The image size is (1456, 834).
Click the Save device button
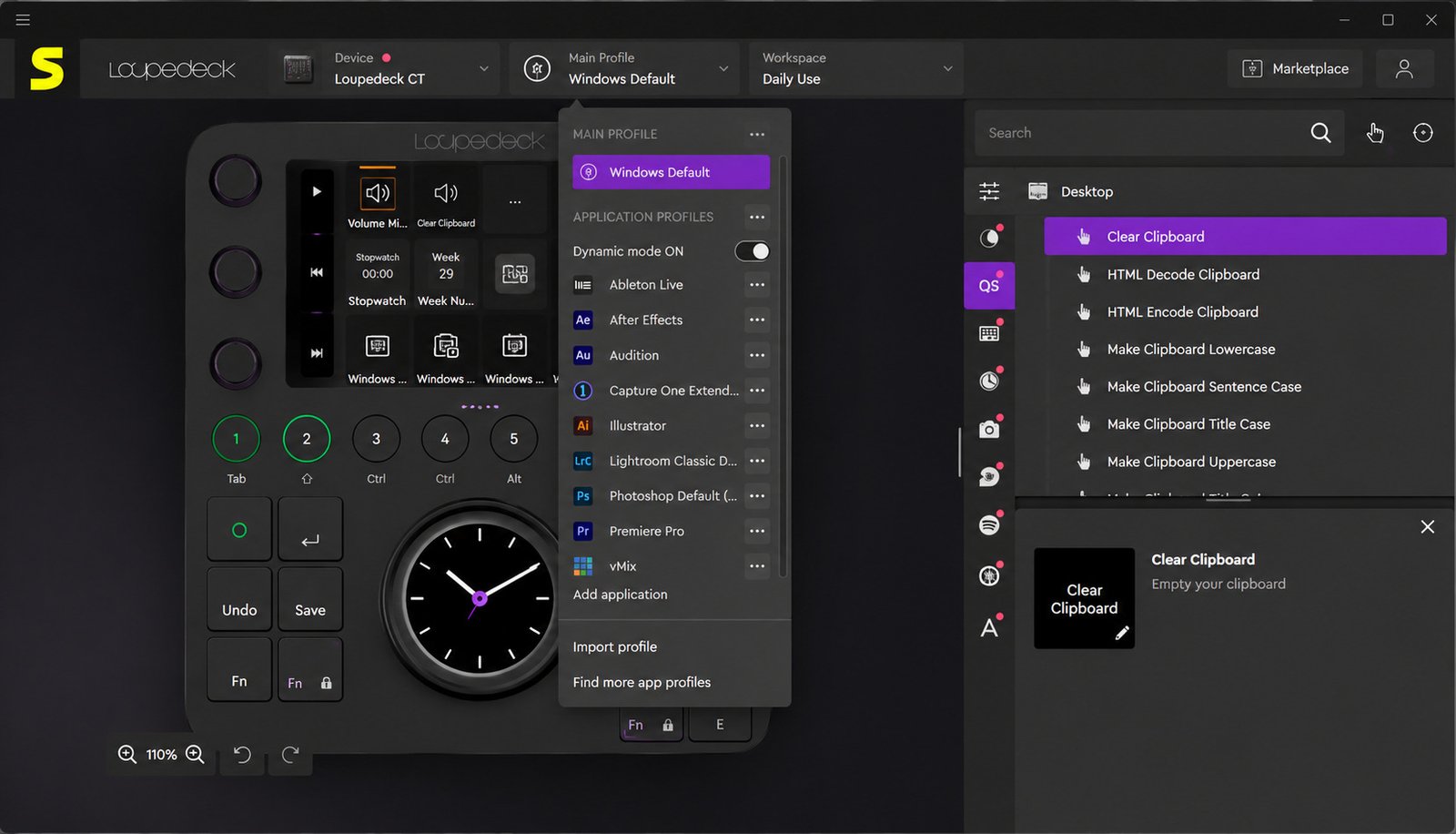[x=310, y=599]
